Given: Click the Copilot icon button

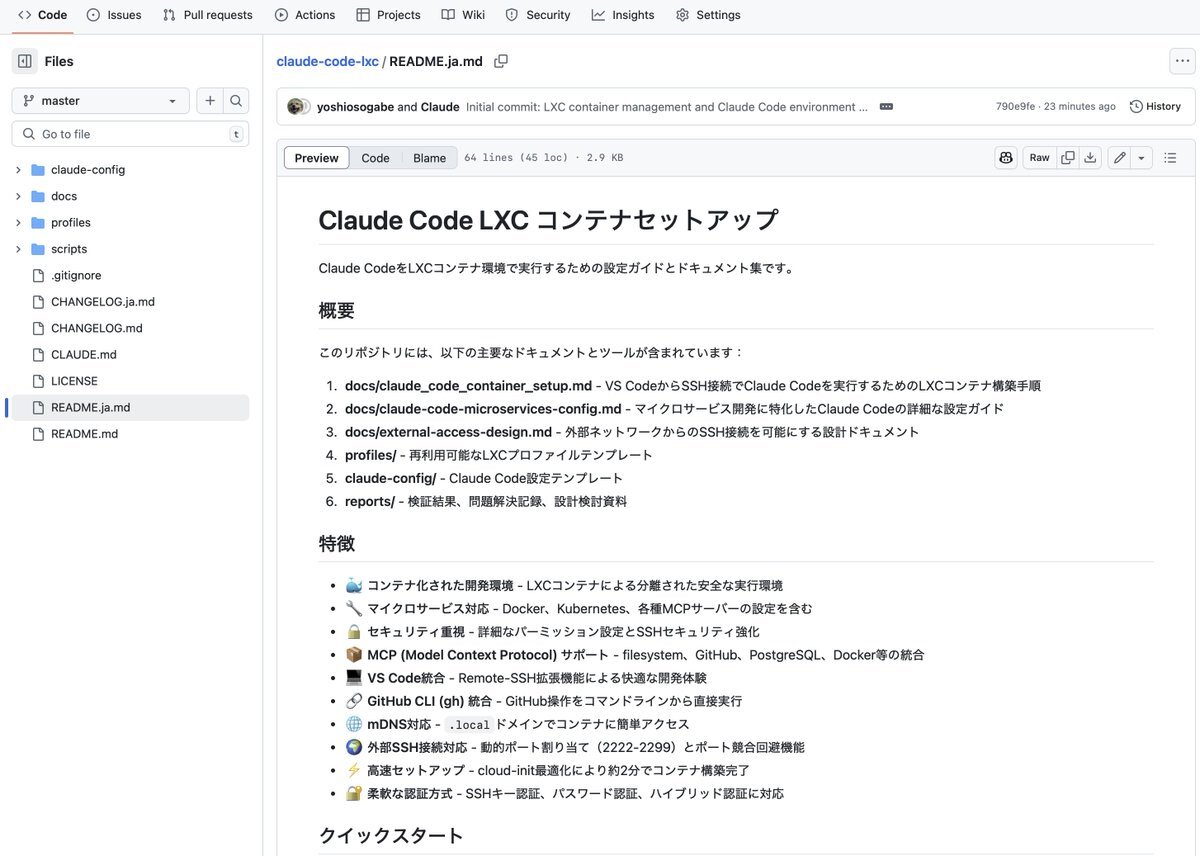Looking at the screenshot, I should coord(1006,158).
